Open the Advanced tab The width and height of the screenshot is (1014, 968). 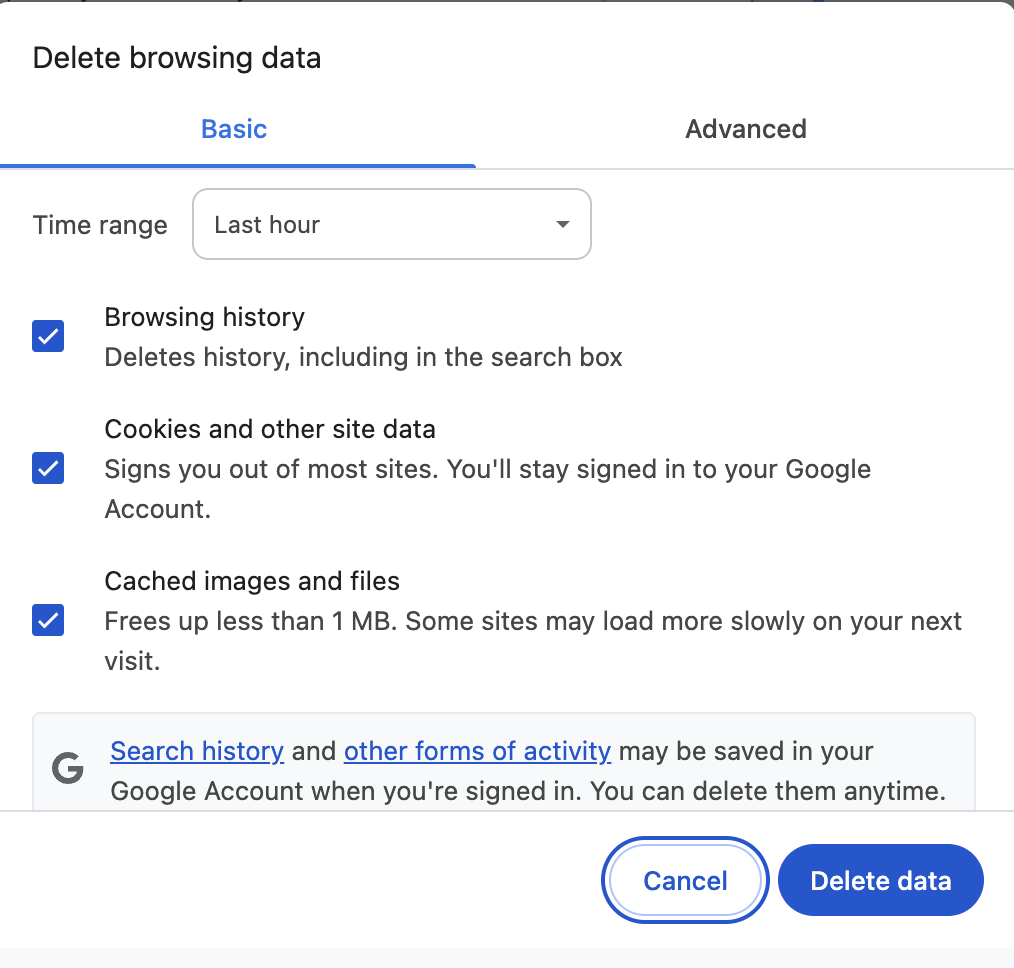pos(745,129)
